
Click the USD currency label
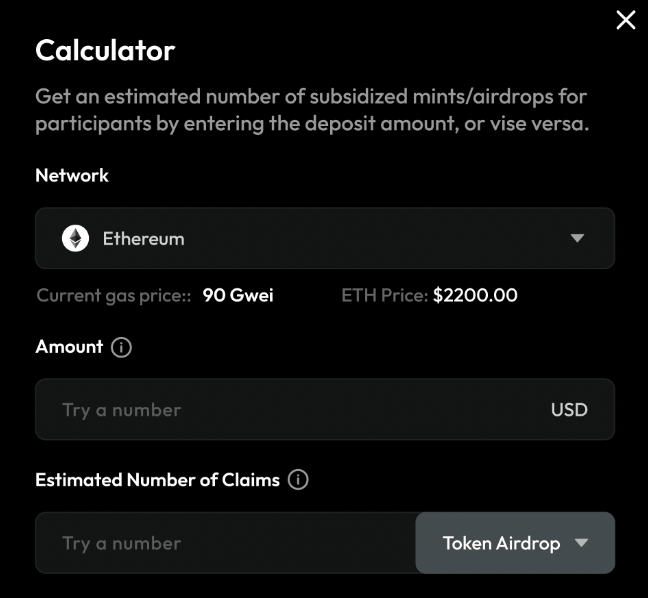[x=569, y=410]
